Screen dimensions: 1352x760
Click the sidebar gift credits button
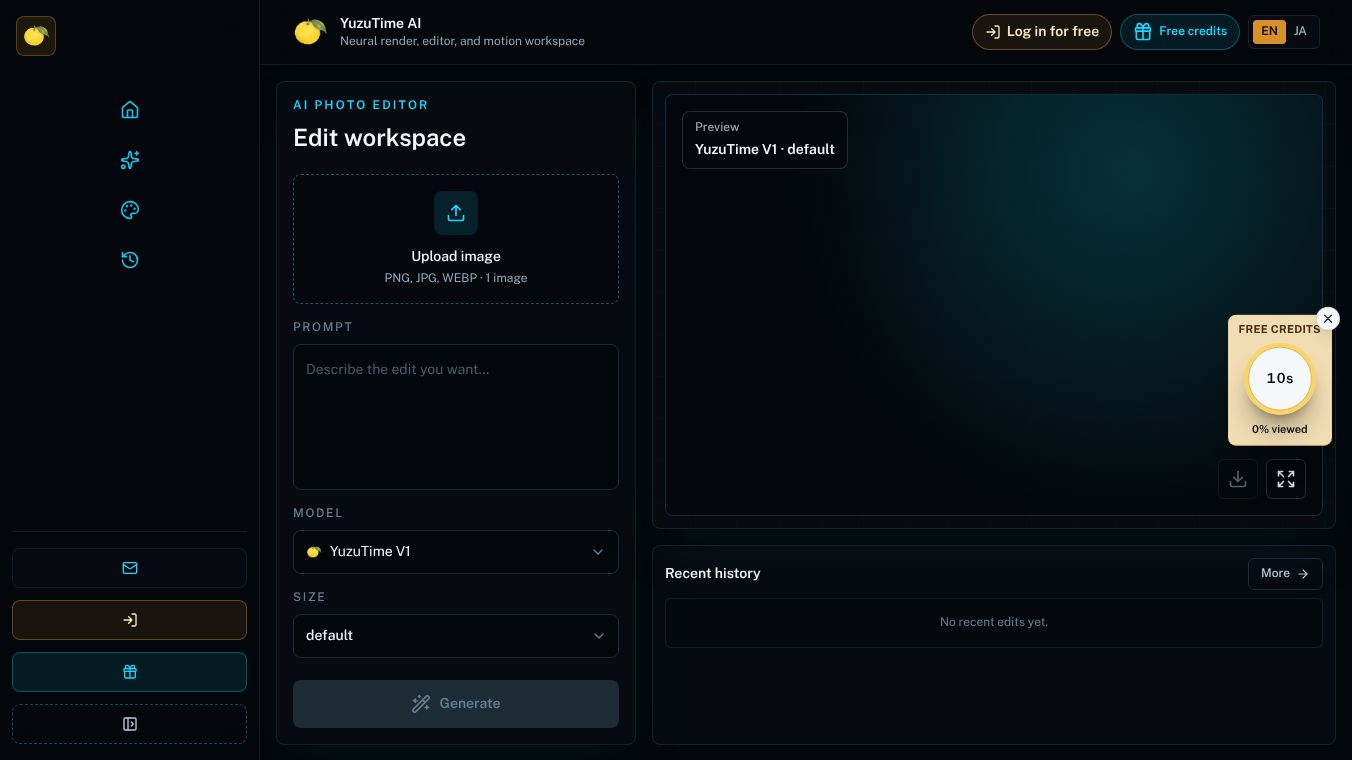pos(129,672)
